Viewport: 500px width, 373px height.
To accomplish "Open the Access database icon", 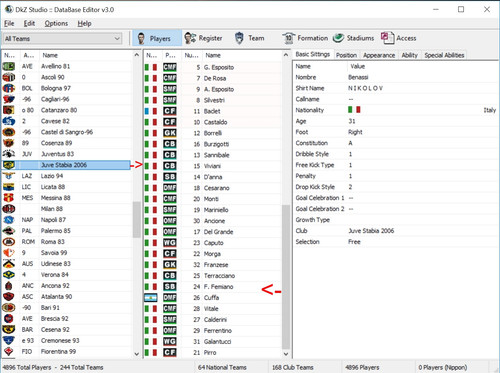I will pyautogui.click(x=387, y=38).
